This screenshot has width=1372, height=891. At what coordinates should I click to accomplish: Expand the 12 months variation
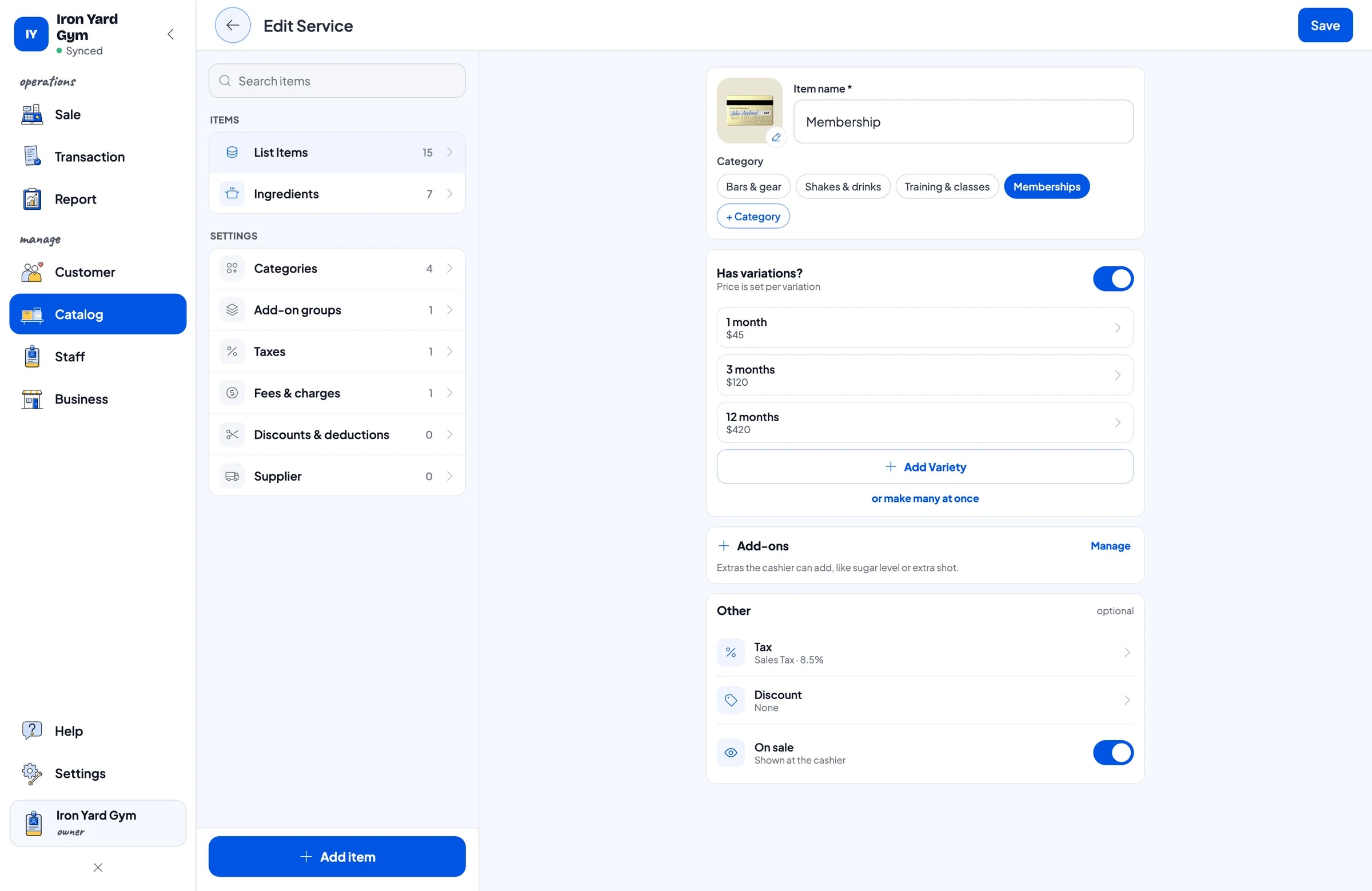(924, 422)
